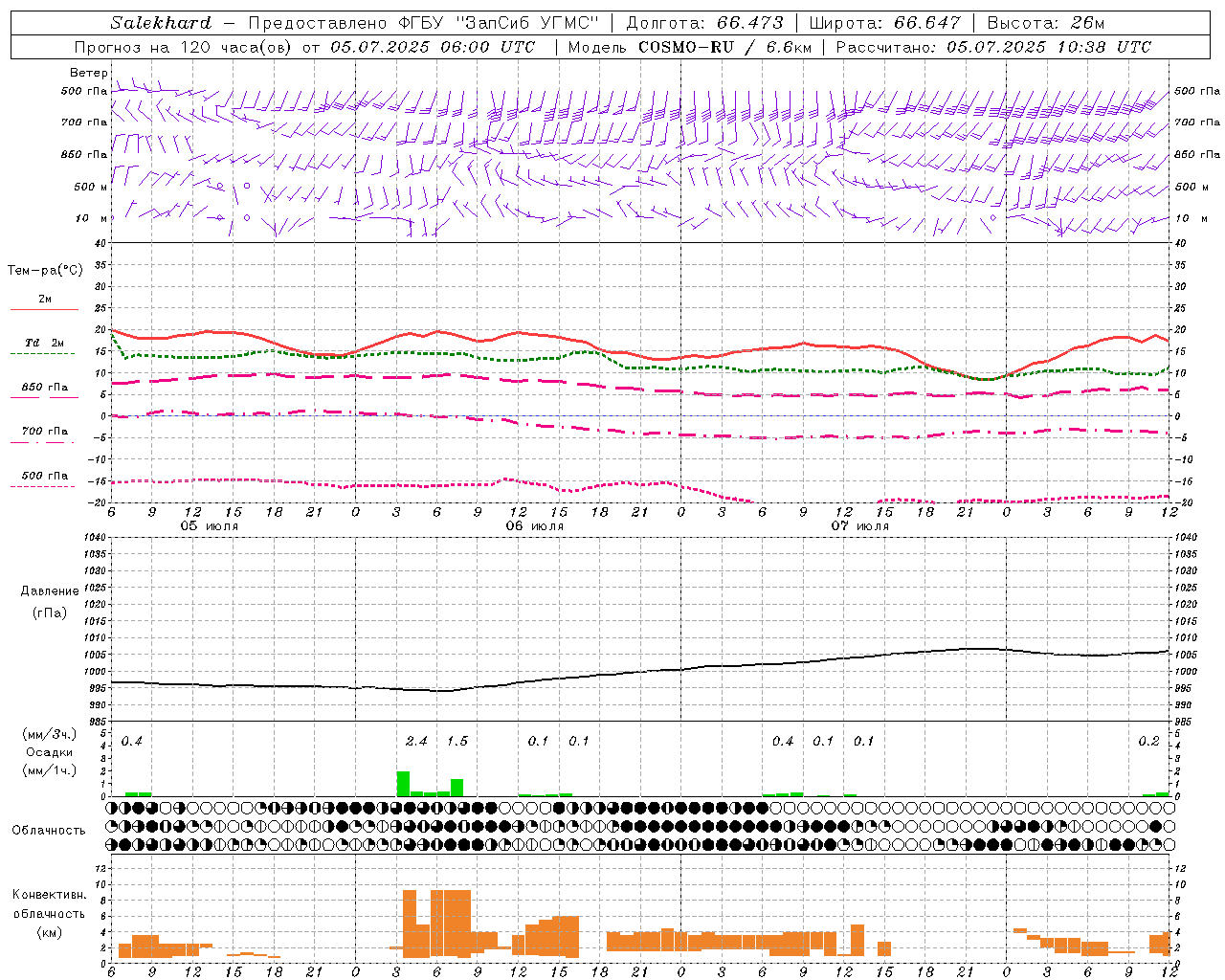
Task: Click the "Конвективн." convective cloud label
Action: click(49, 895)
